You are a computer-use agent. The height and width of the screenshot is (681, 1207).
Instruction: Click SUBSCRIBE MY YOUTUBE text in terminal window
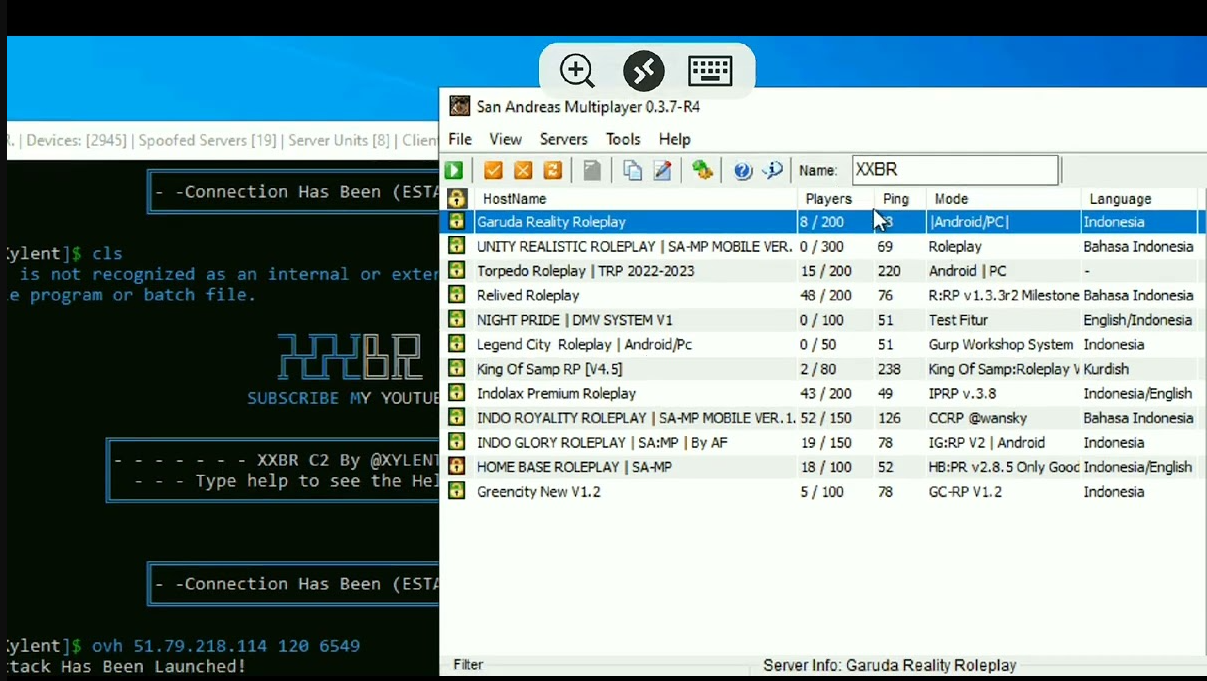coord(342,398)
